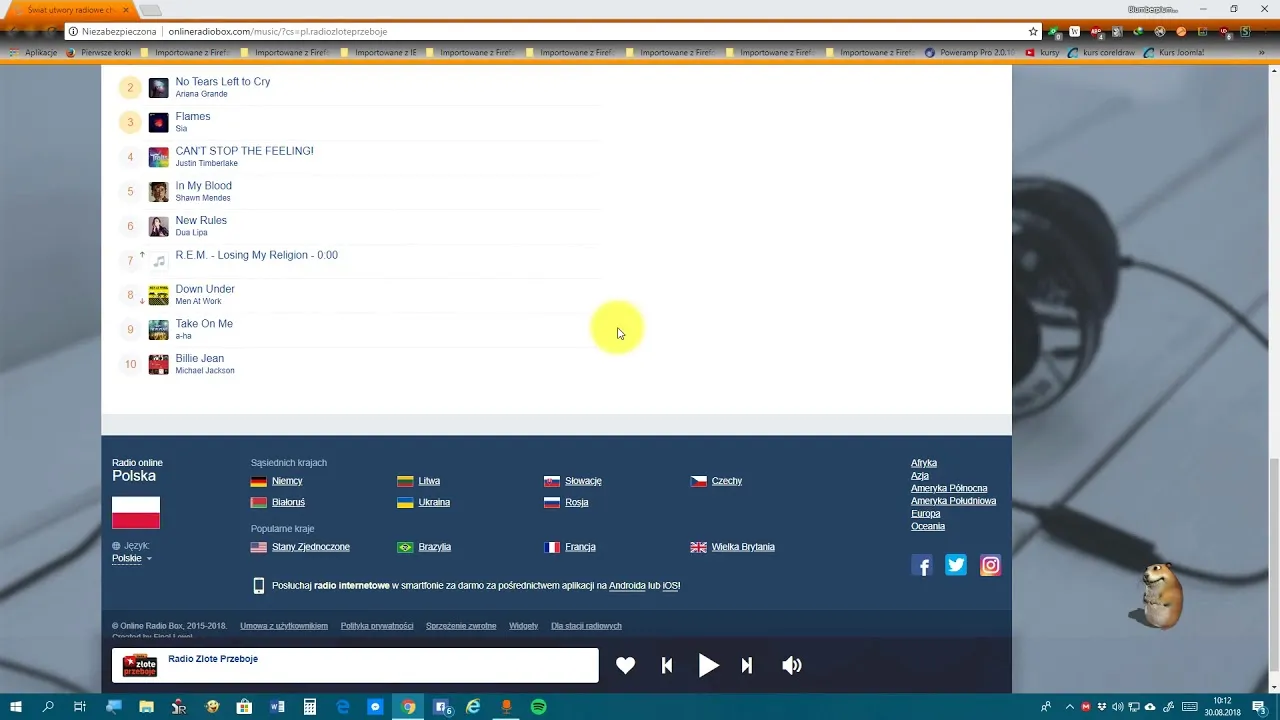Image resolution: width=1280 pixels, height=720 pixels.
Task: Mute the player volume speaker icon
Action: 791,666
